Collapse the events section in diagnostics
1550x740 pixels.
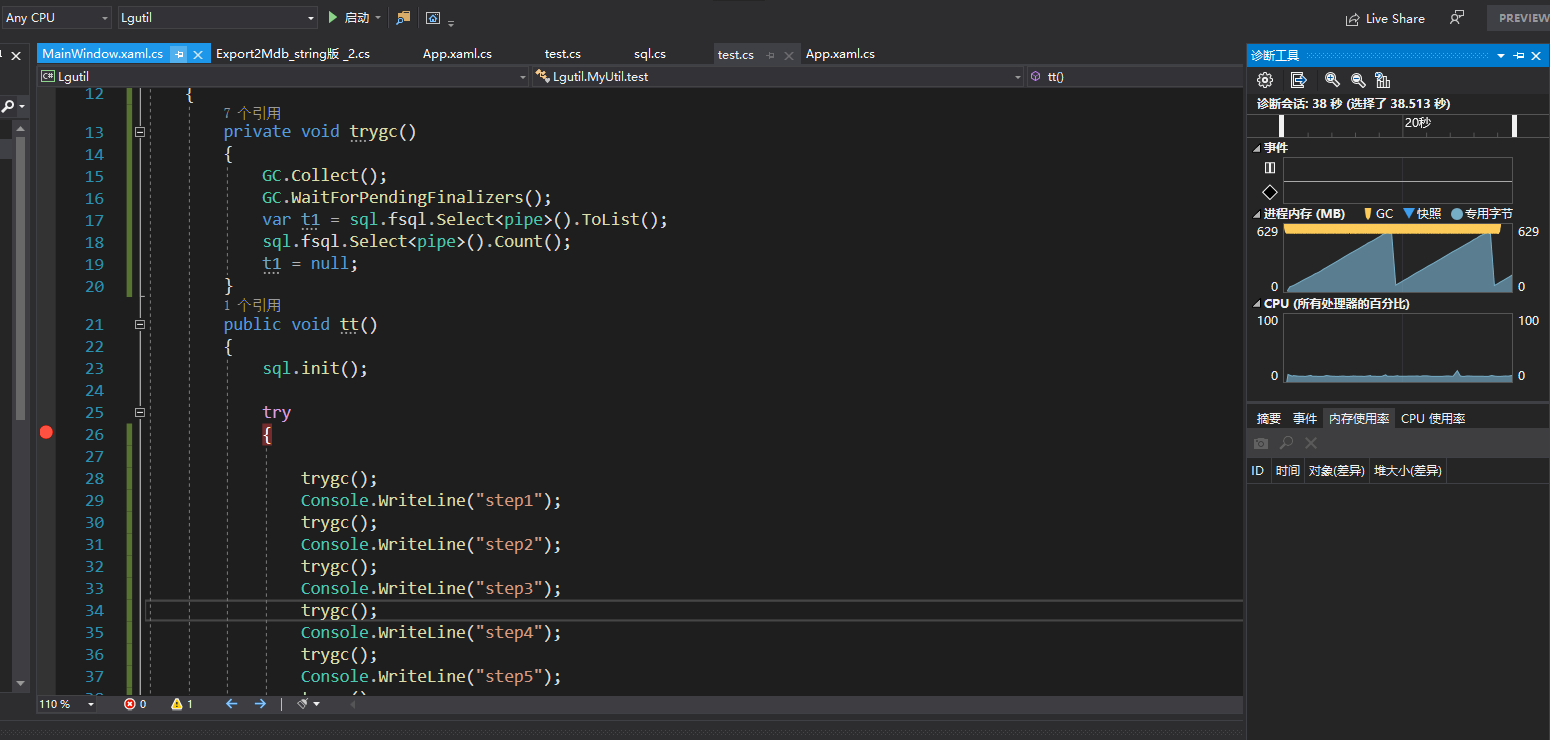coord(1257,147)
